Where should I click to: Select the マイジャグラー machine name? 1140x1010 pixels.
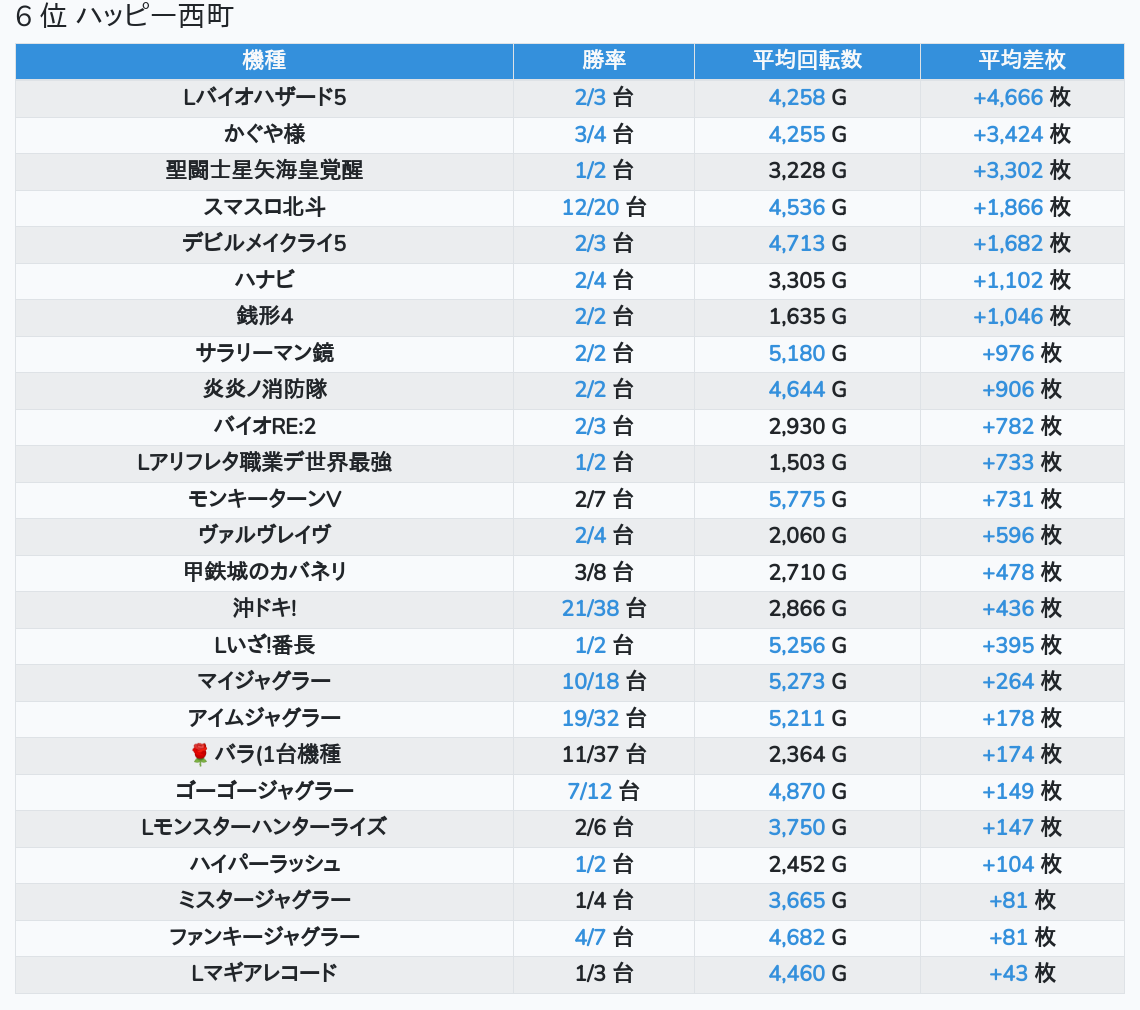265,681
